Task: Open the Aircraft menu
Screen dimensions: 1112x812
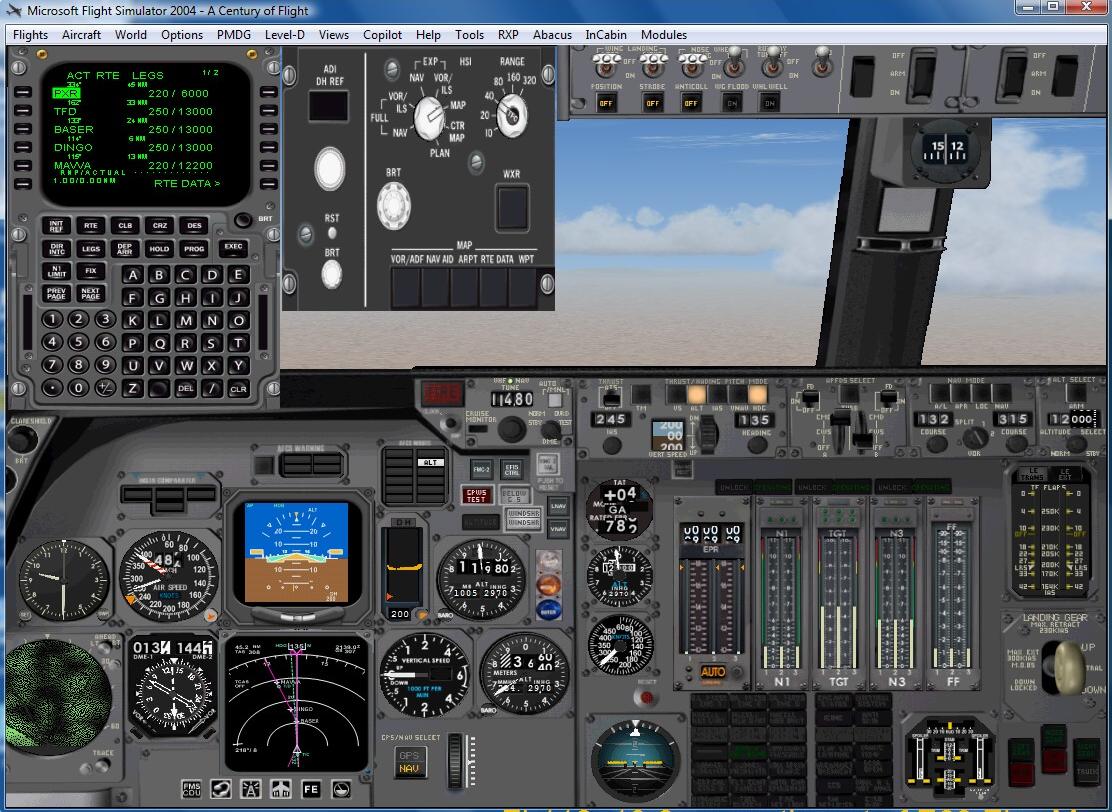Action: click(x=81, y=35)
